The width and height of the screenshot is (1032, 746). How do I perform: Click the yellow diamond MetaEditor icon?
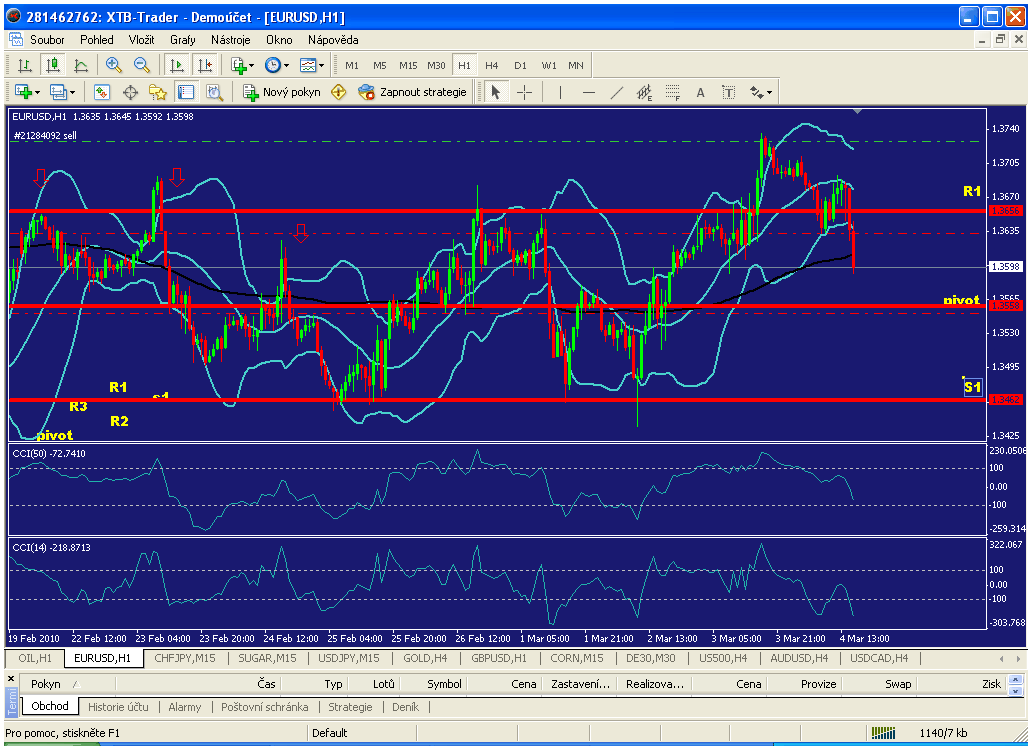tap(338, 92)
